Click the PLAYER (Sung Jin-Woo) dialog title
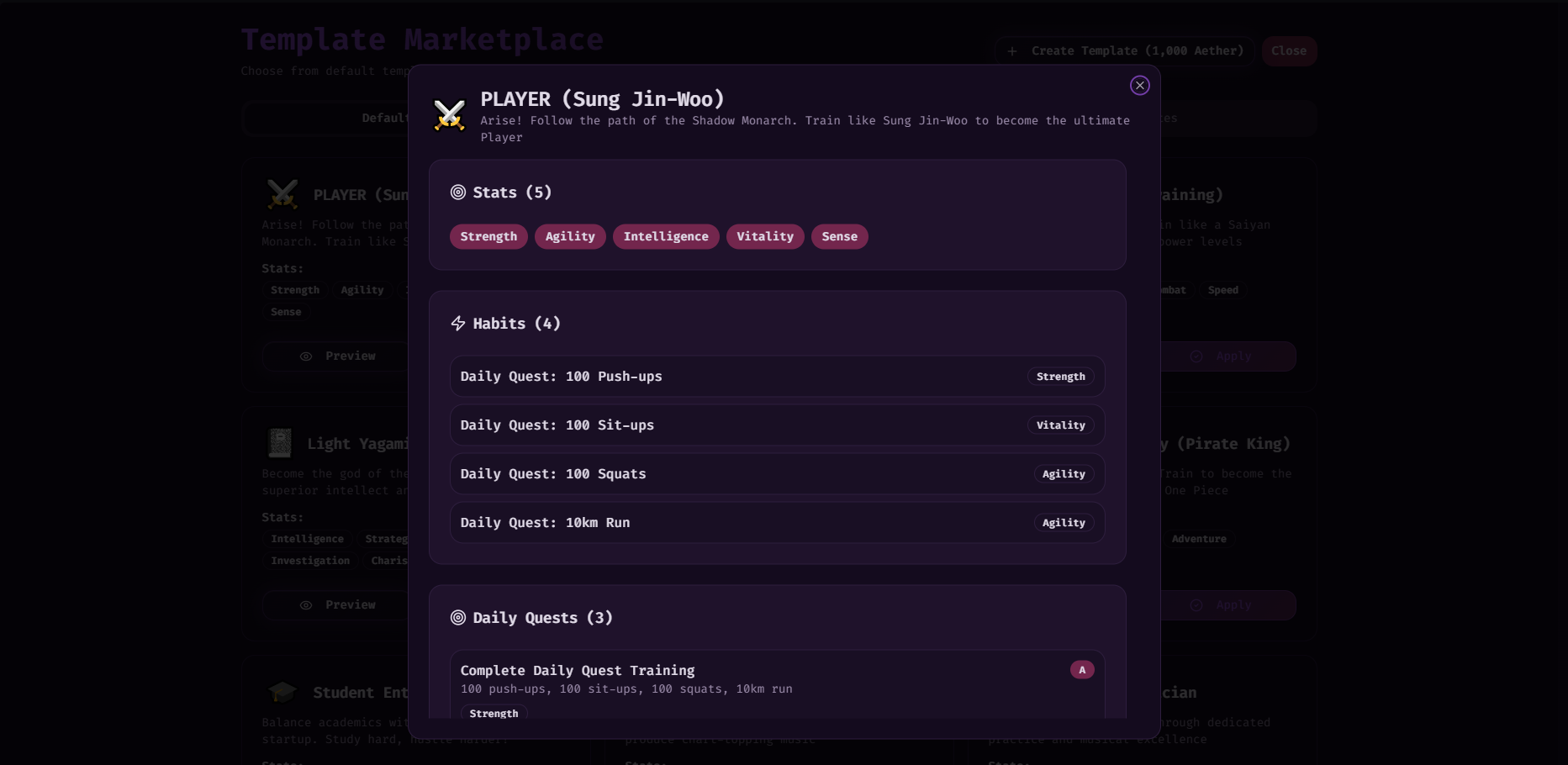1568x765 pixels. click(x=602, y=99)
